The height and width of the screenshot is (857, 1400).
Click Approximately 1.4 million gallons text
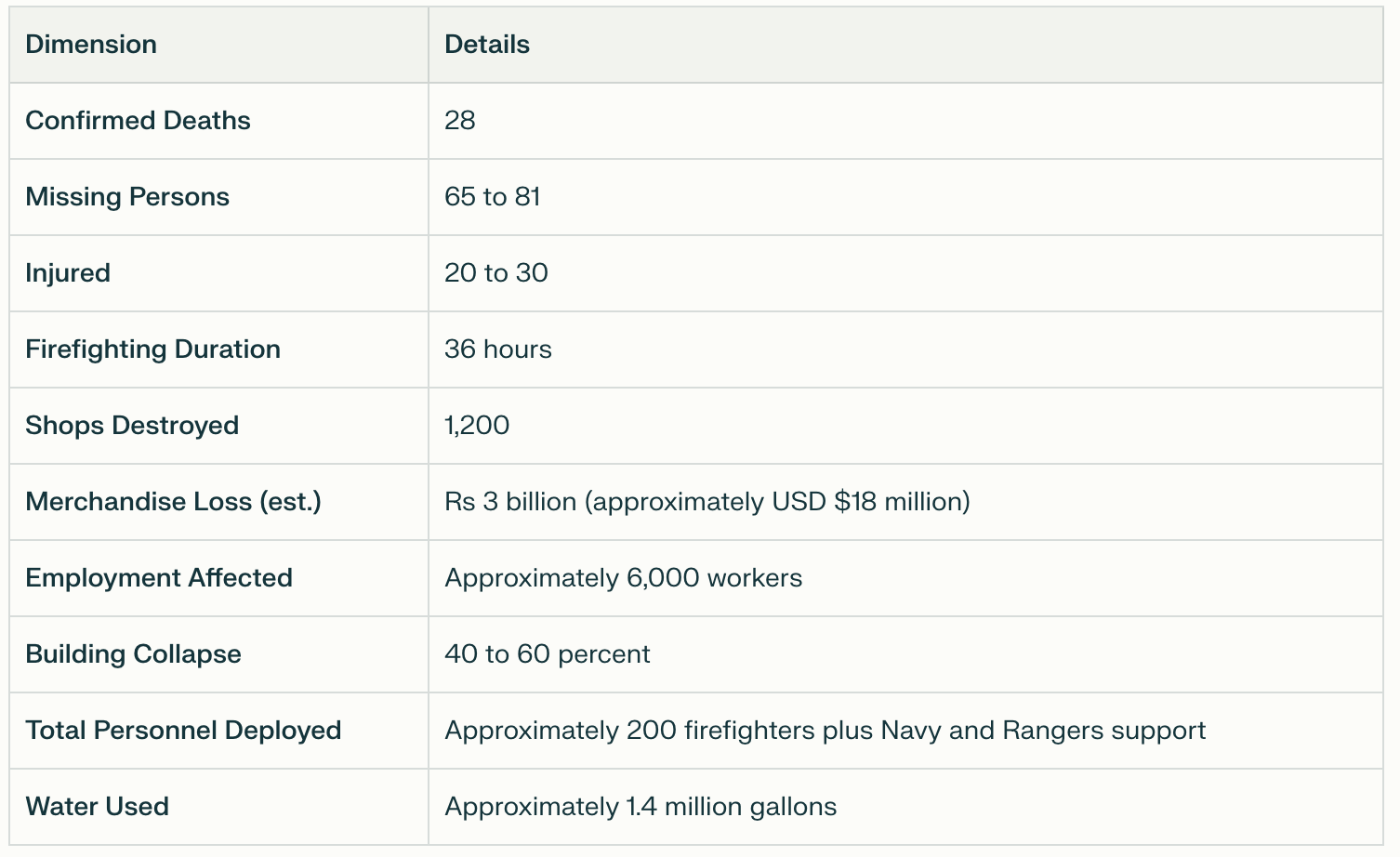click(x=641, y=807)
